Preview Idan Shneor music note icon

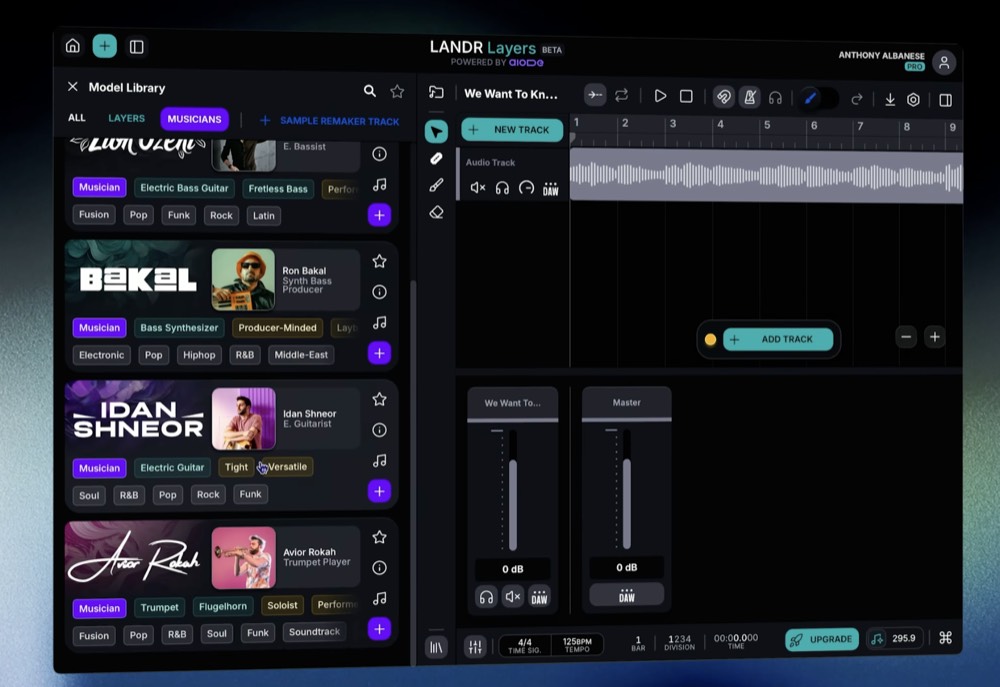(x=379, y=461)
